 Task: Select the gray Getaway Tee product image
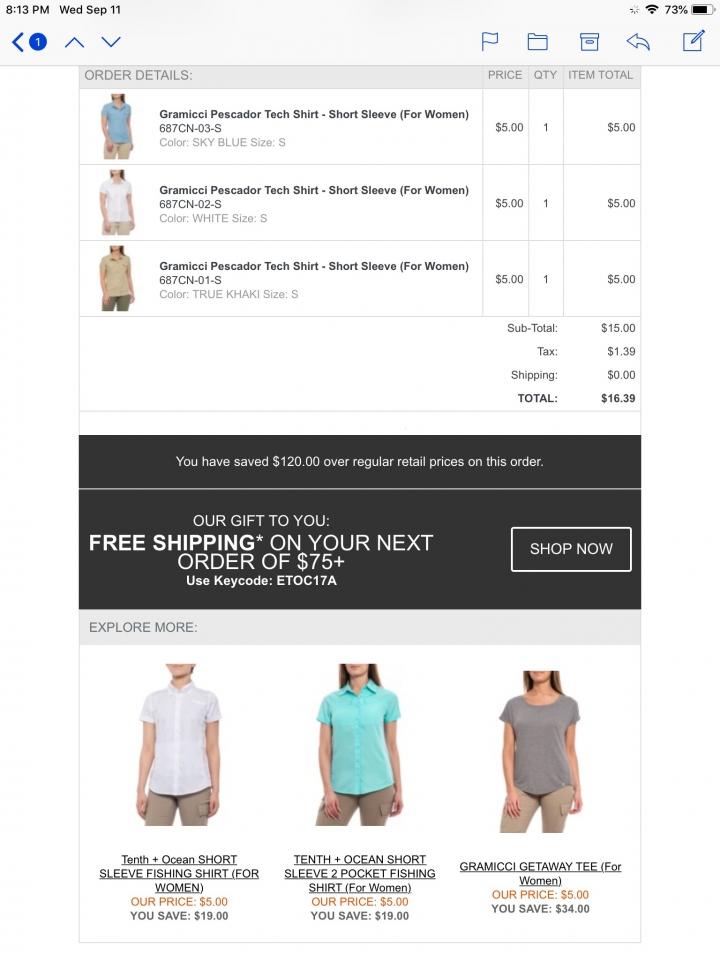540,752
